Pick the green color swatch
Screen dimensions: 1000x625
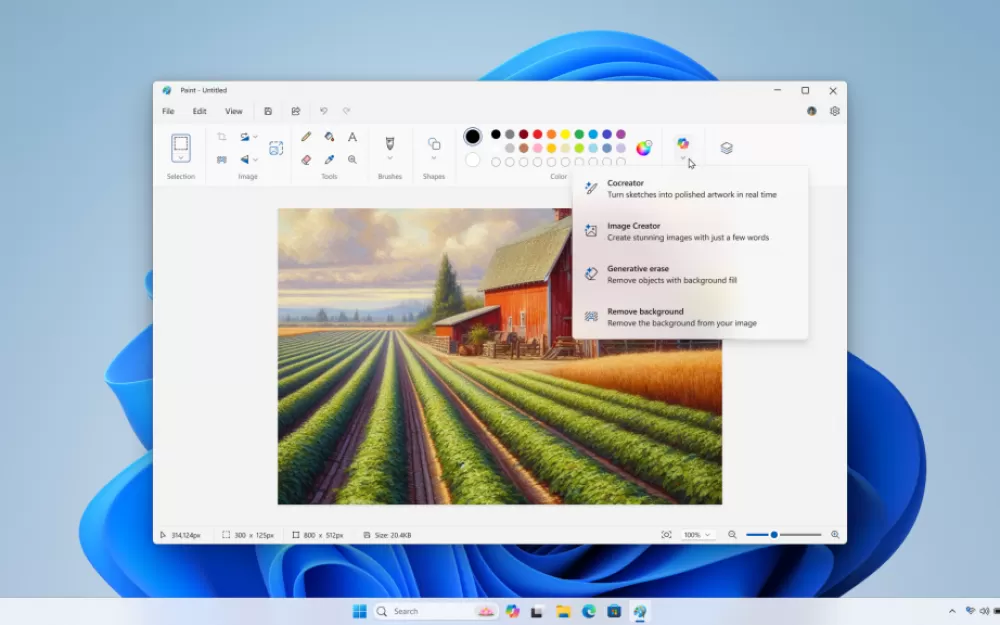[x=579, y=134]
